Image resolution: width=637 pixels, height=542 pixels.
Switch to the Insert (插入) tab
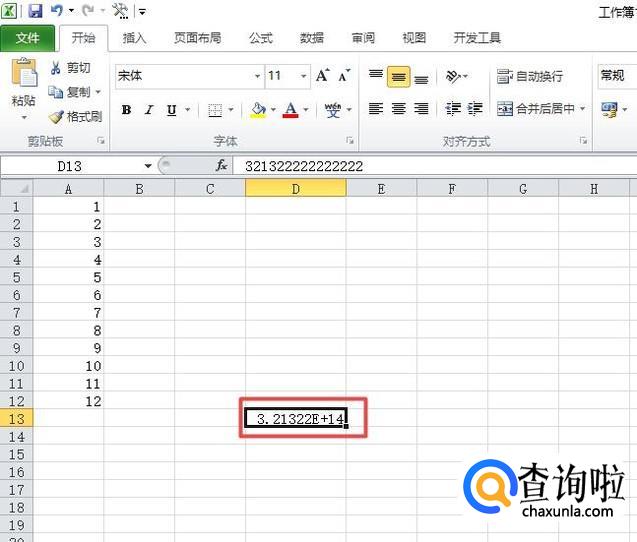pos(134,38)
